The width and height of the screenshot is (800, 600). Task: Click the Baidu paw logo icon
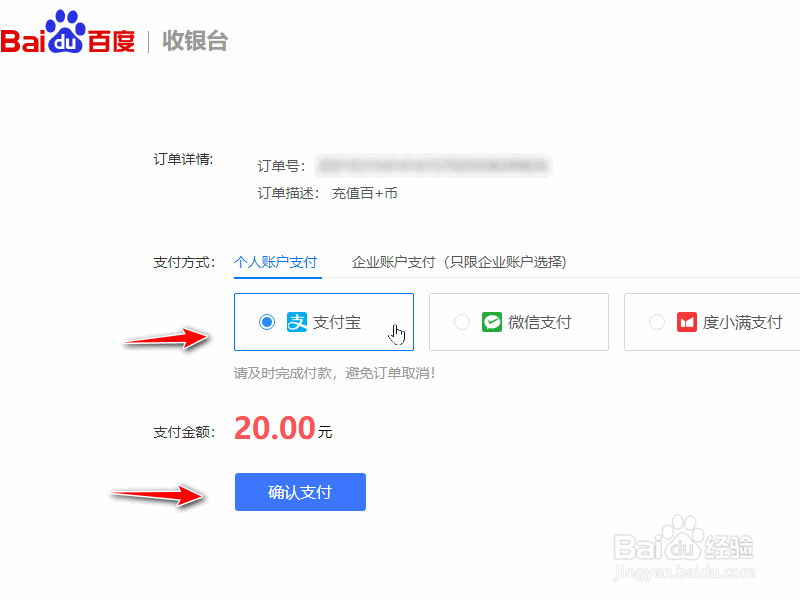[65, 31]
